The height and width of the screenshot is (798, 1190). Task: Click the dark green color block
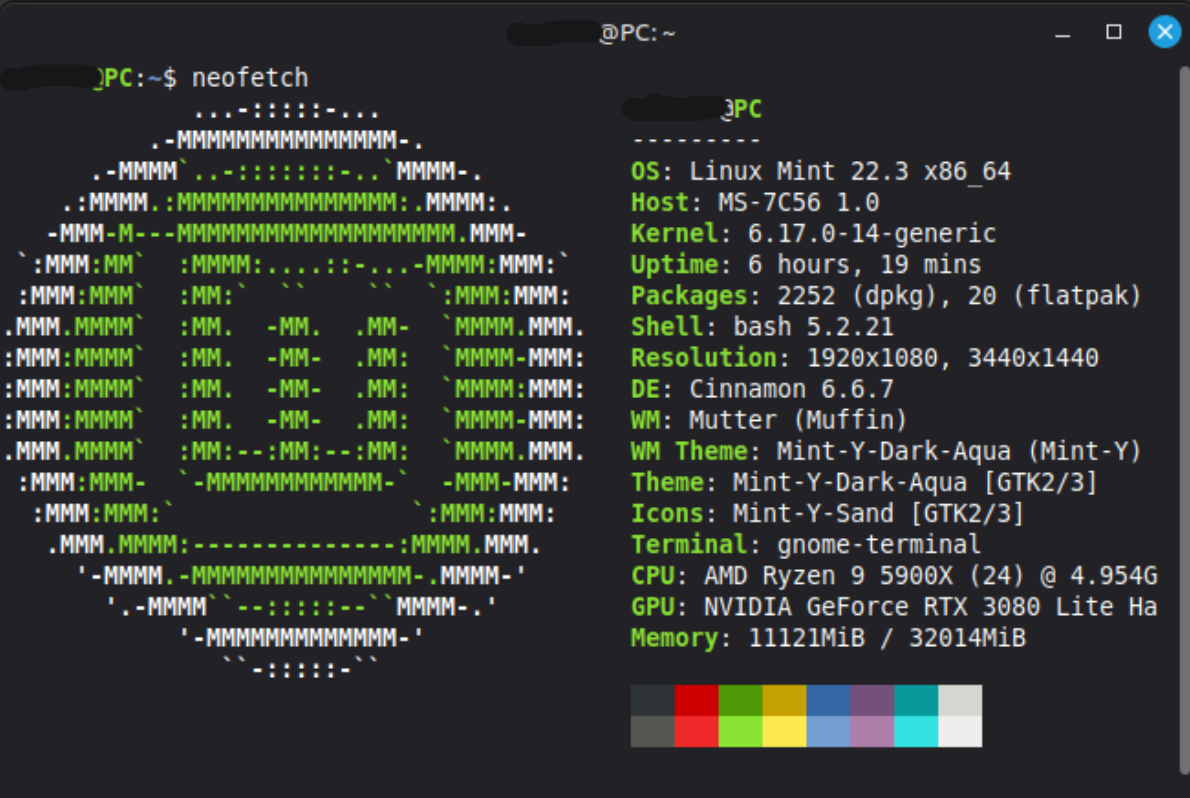click(x=741, y=701)
